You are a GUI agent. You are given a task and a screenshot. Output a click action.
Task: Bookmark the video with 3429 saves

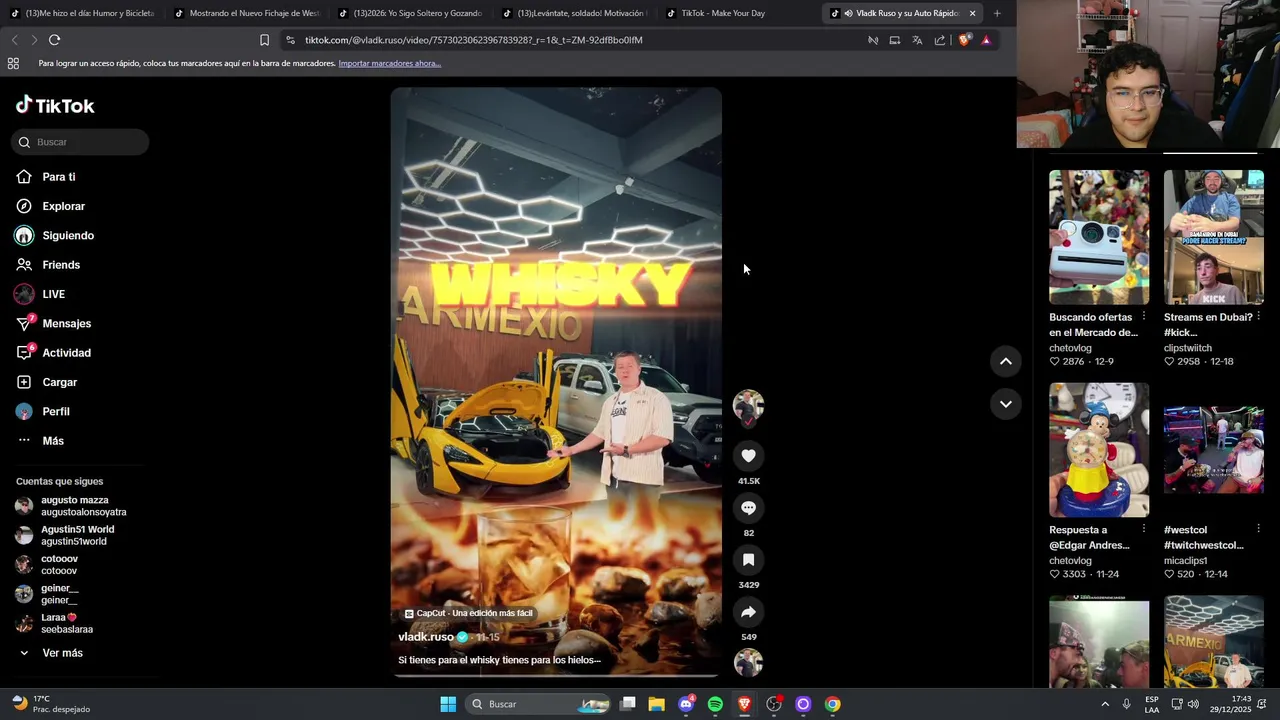pyautogui.click(x=748, y=560)
